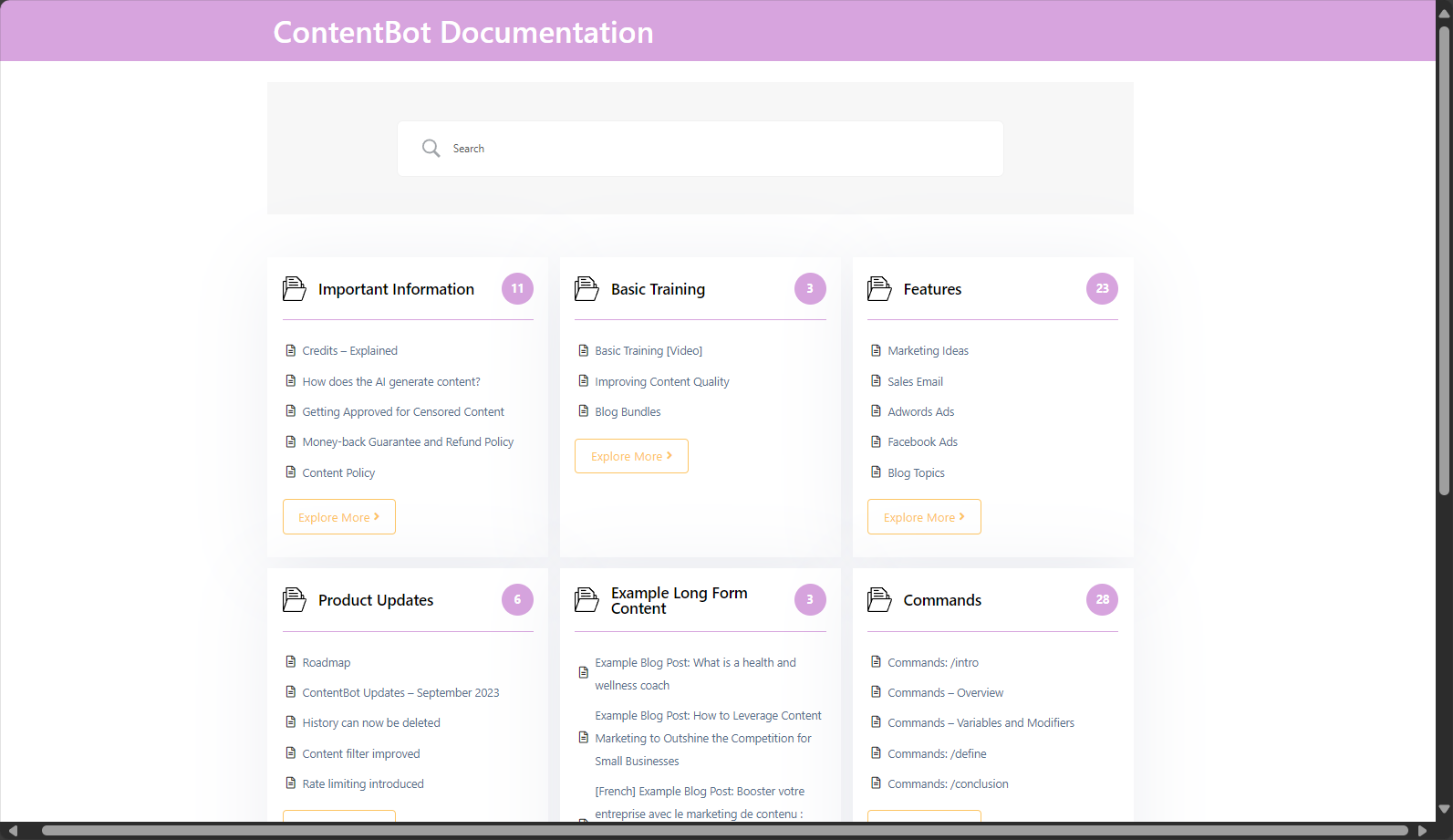The height and width of the screenshot is (840, 1453).
Task: Click the Commands count badge 28
Action: click(1102, 599)
